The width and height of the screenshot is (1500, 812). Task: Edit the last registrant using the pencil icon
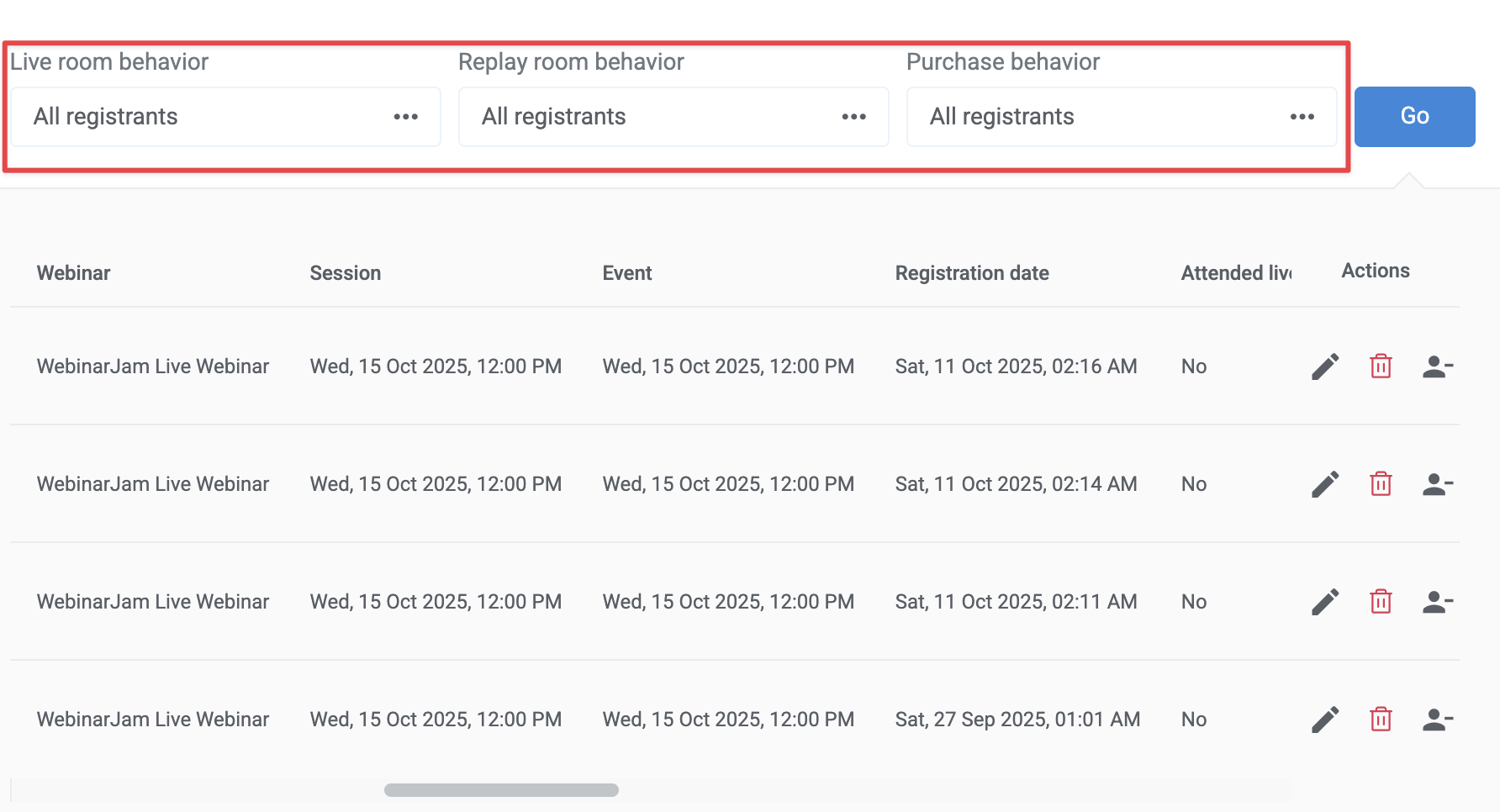point(1324,719)
